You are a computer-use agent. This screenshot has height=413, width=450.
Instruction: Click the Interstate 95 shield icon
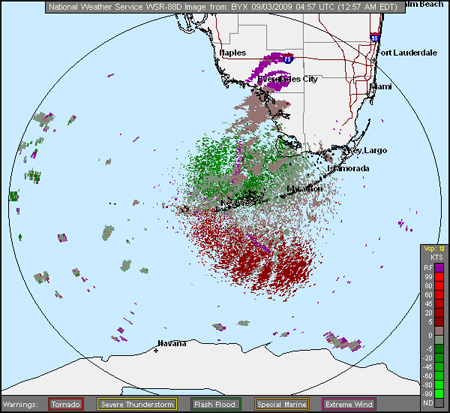coord(375,37)
